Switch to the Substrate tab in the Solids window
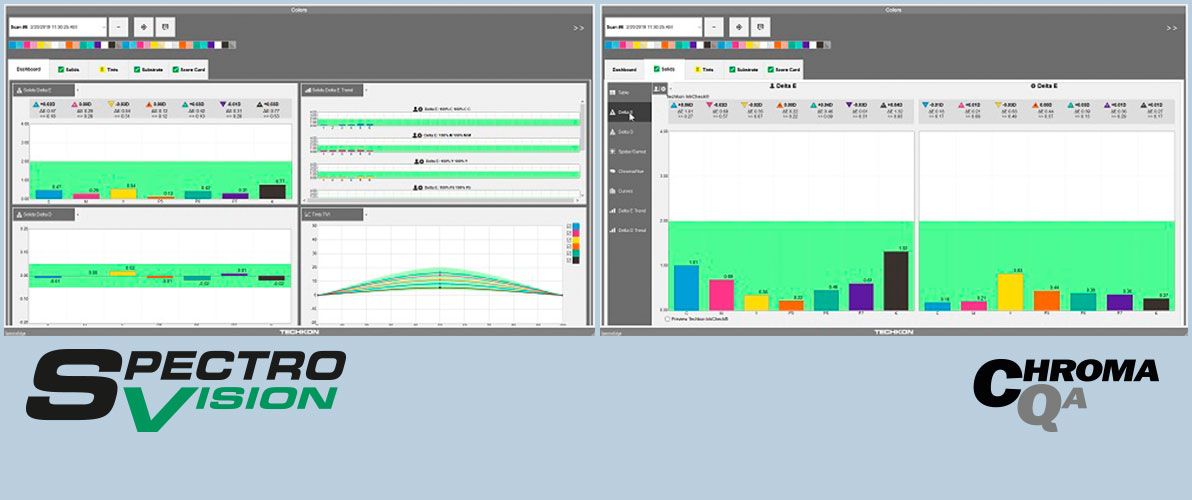This screenshot has width=1192, height=500. tap(744, 69)
